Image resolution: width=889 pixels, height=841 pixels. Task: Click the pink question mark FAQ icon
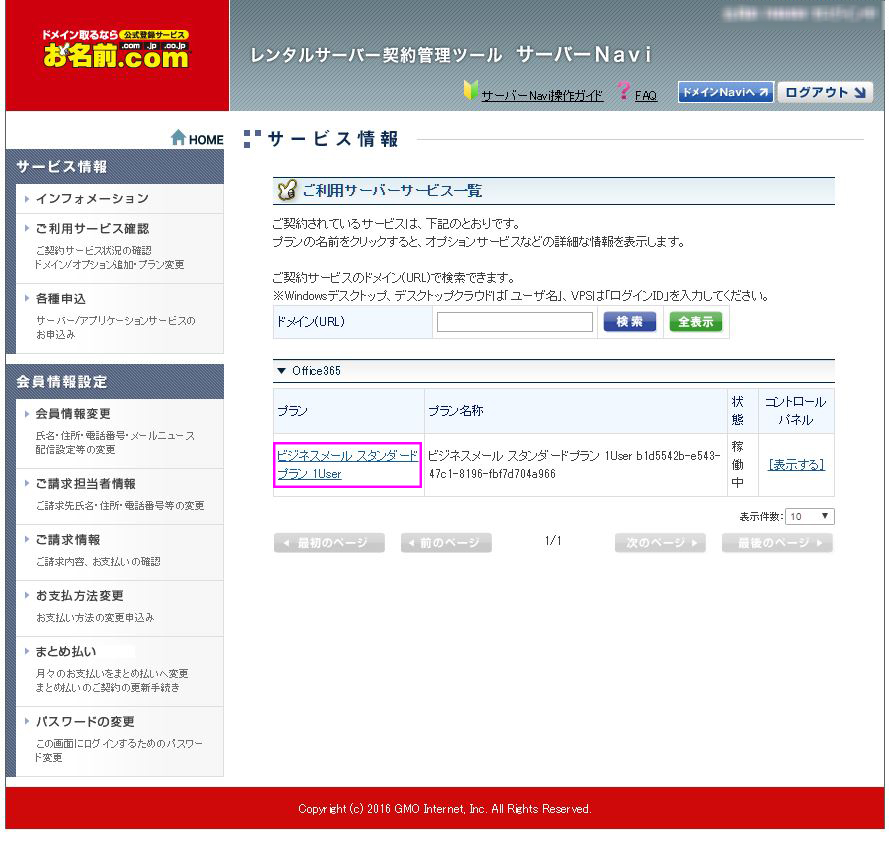[624, 91]
